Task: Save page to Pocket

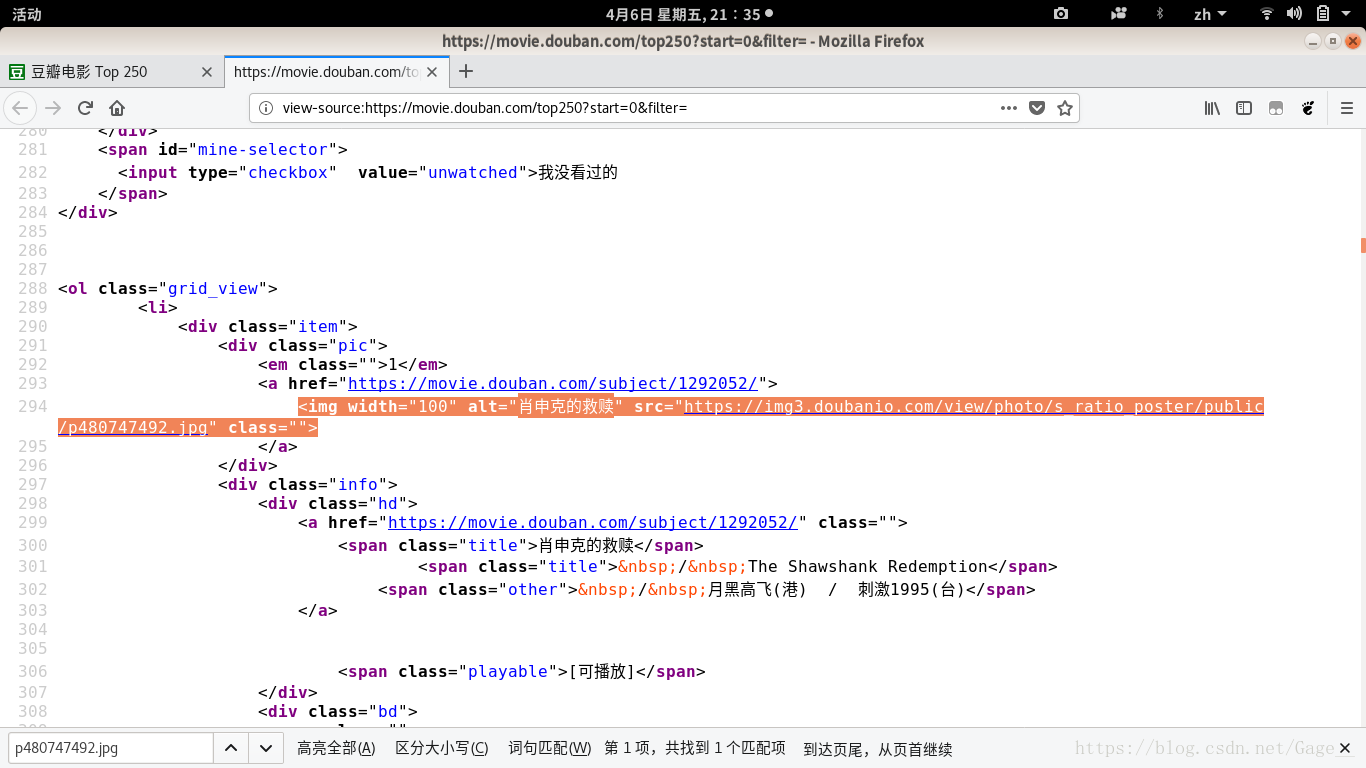Action: click(x=1037, y=108)
